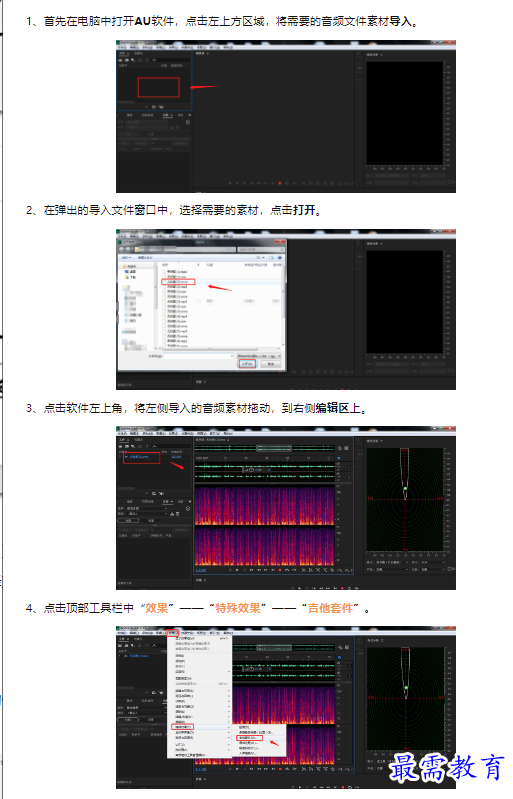
Task: Choose 吉他套件 in the special effects submenu
Action: click(x=250, y=737)
